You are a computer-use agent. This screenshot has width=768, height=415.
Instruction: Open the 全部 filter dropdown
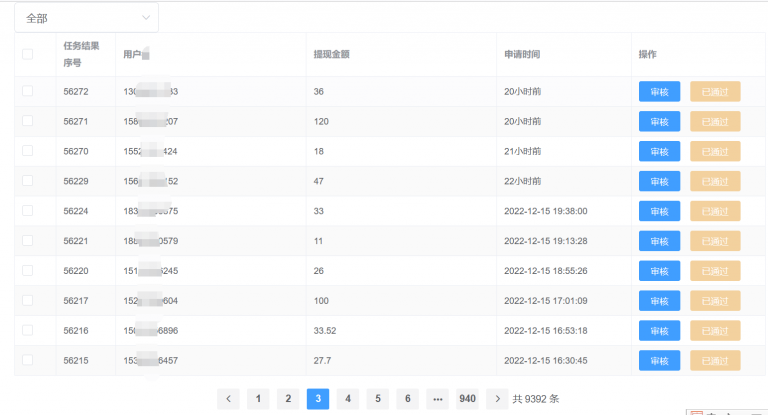tap(86, 18)
